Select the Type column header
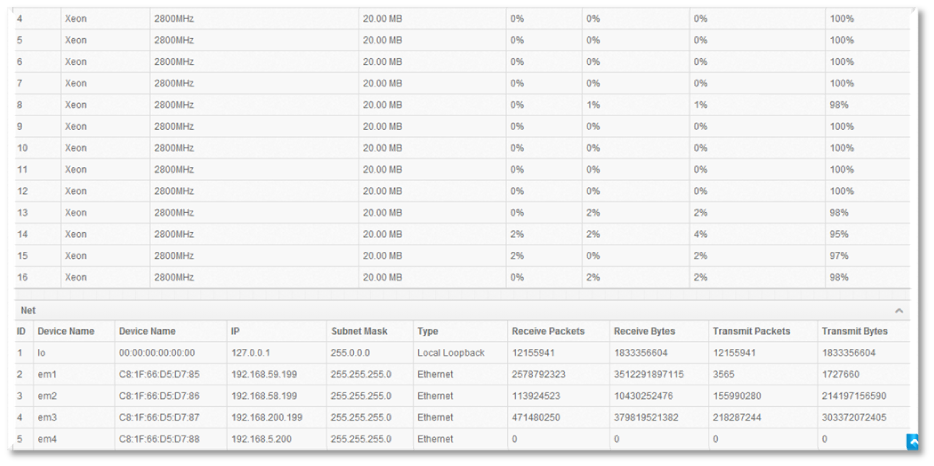The height and width of the screenshot is (466, 934). tap(427, 331)
